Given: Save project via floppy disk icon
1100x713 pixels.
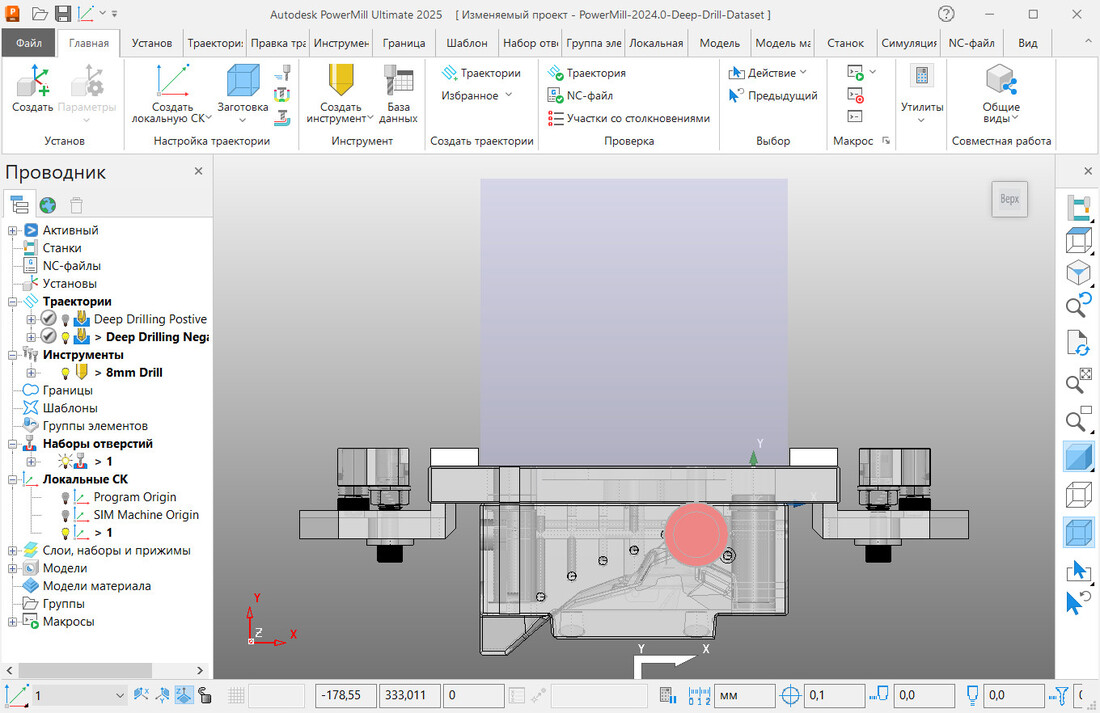Looking at the screenshot, I should tap(63, 13).
